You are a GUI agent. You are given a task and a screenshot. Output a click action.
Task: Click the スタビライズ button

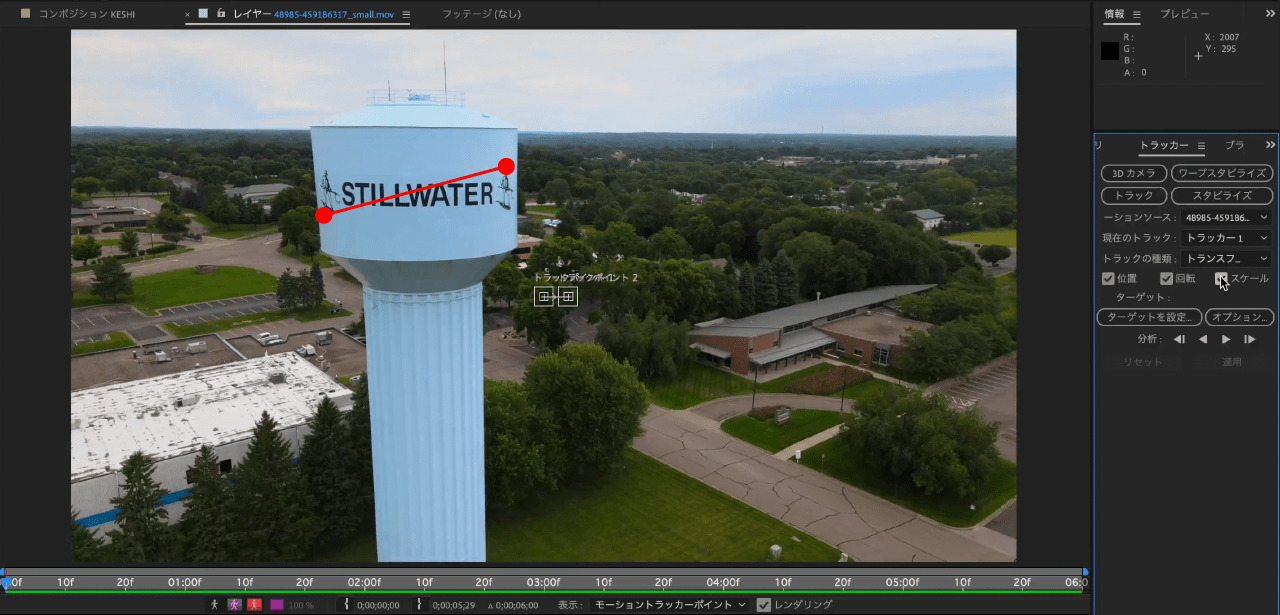[x=1222, y=195]
